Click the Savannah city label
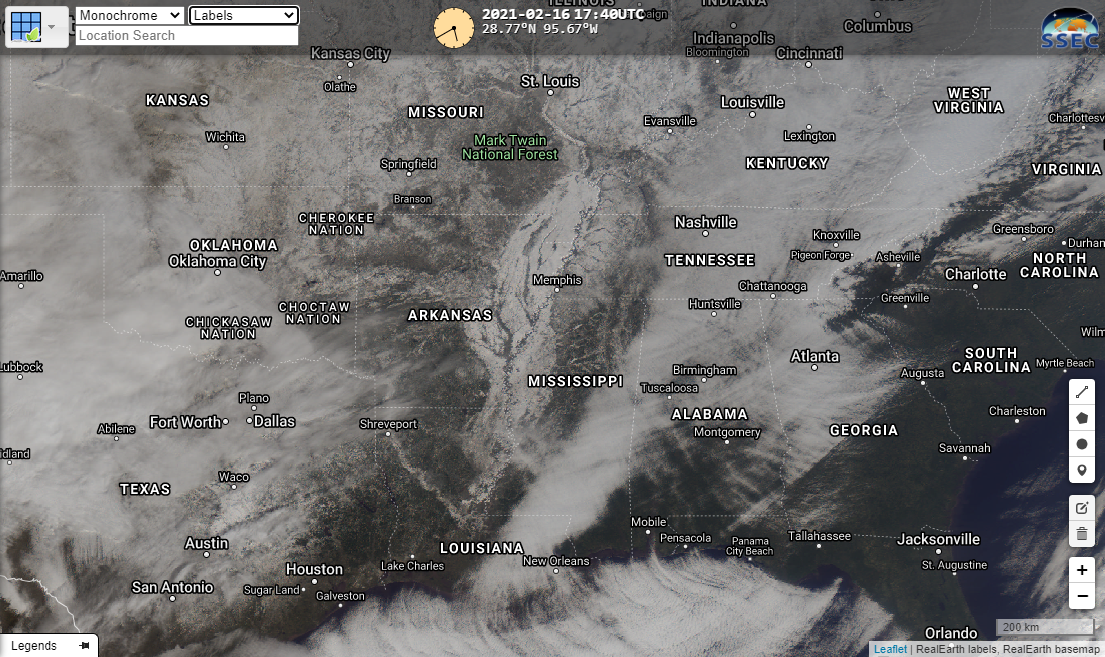Image resolution: width=1105 pixels, height=657 pixels. tap(965, 448)
